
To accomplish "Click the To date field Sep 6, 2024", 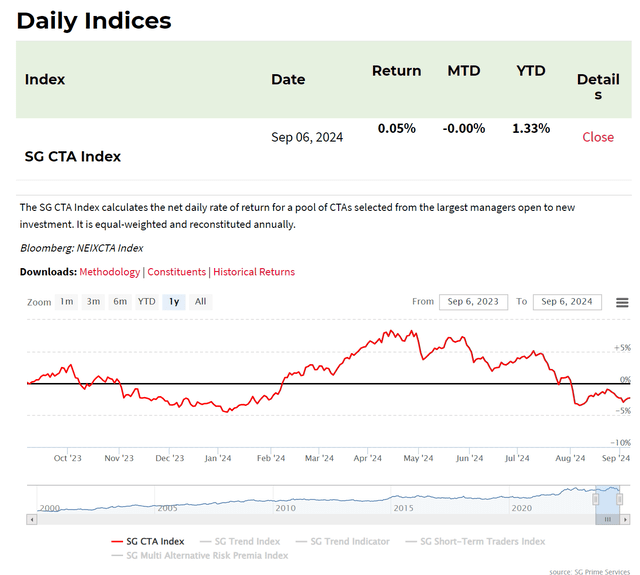I will (567, 302).
